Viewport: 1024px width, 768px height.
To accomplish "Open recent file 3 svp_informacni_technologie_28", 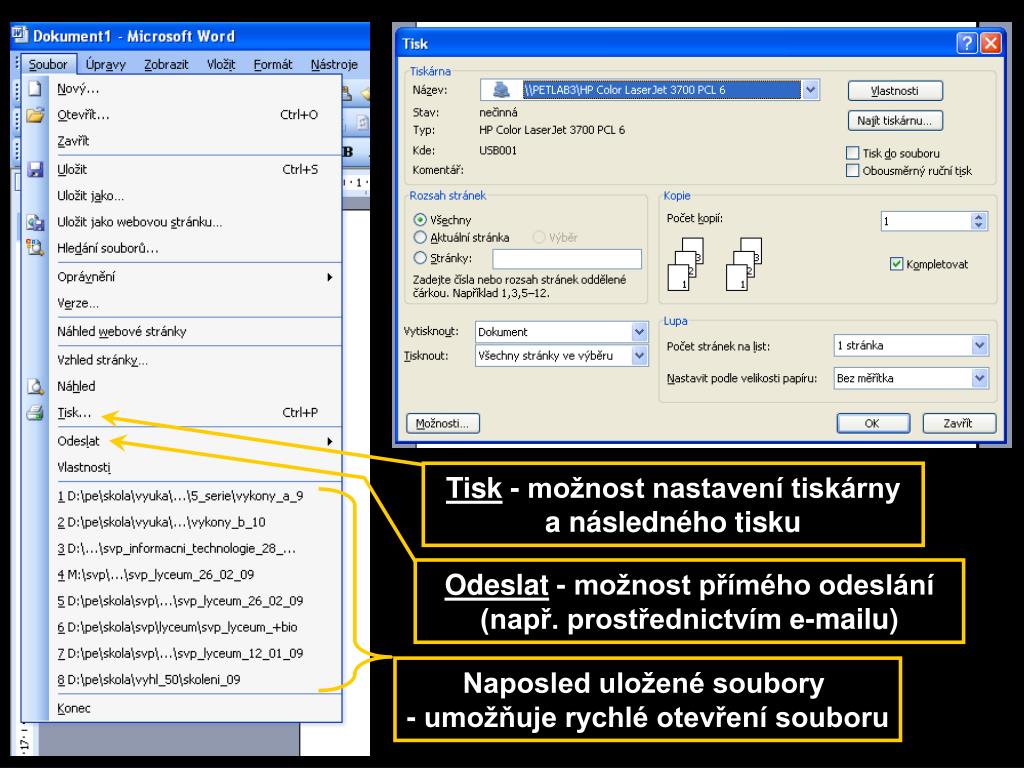I will pos(183,548).
